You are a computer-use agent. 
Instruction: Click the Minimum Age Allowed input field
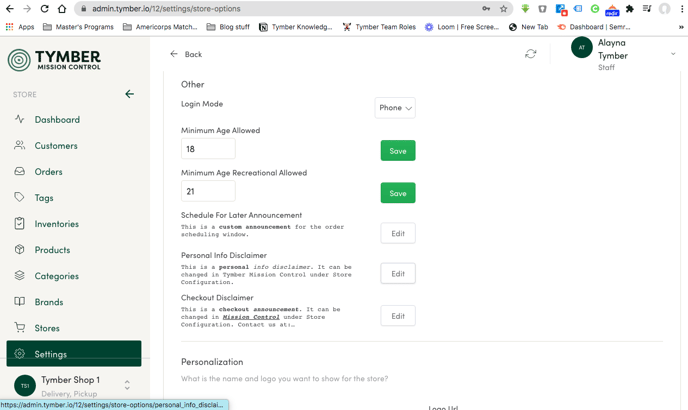coord(208,149)
